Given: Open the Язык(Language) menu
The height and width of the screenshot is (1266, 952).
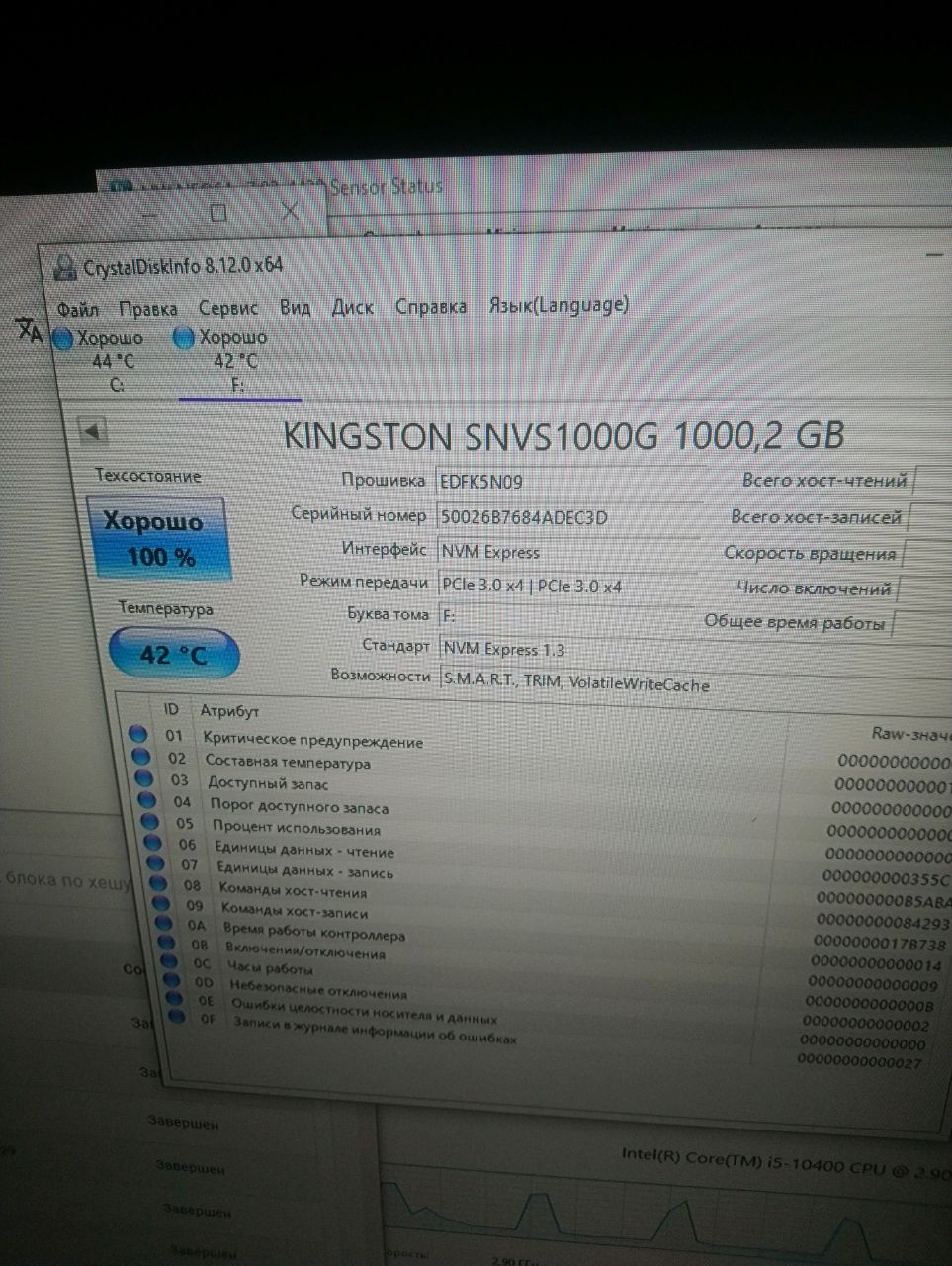Looking at the screenshot, I should coord(559,305).
